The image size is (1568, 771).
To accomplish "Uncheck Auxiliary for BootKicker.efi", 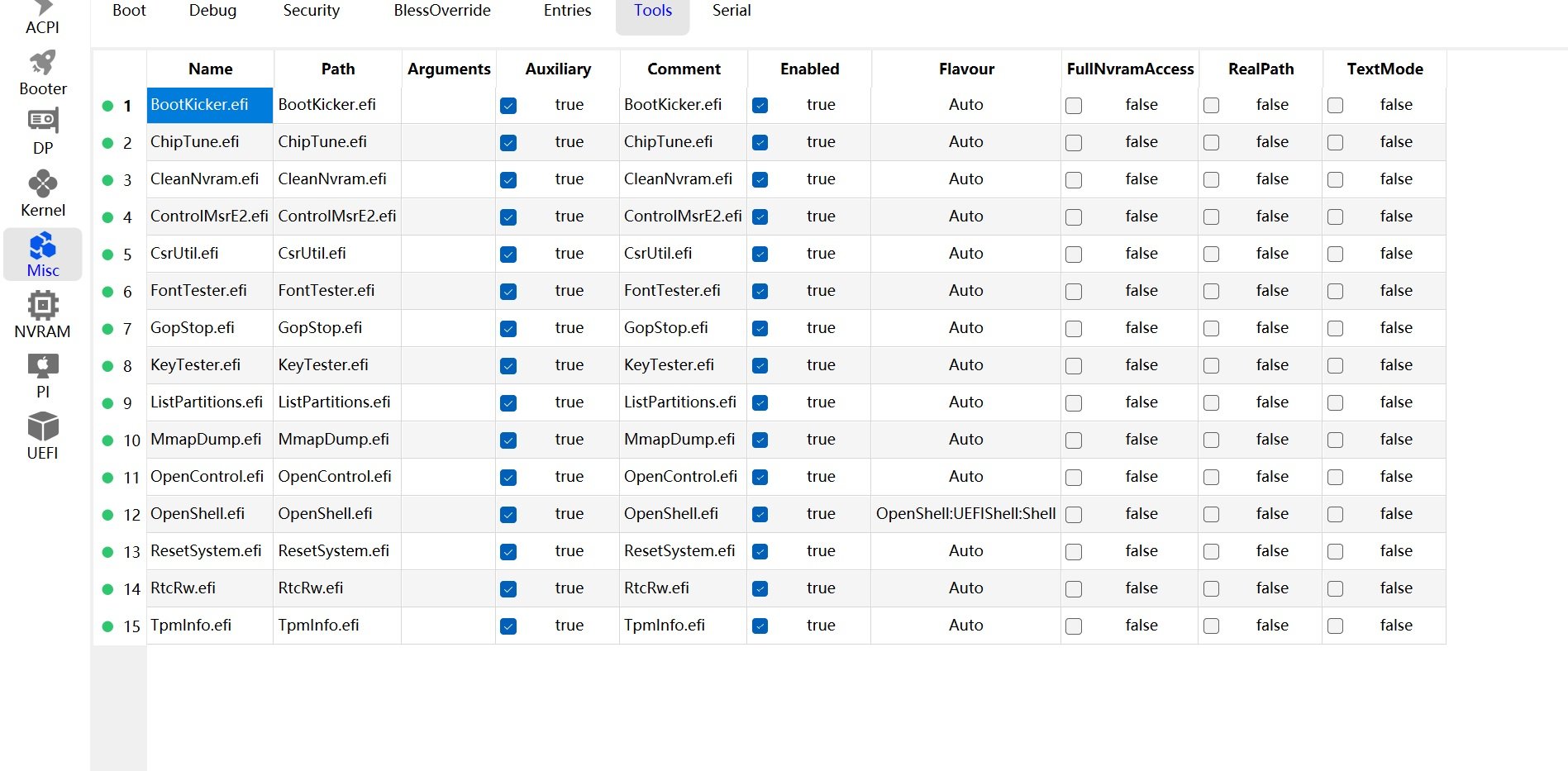I will pos(508,106).
